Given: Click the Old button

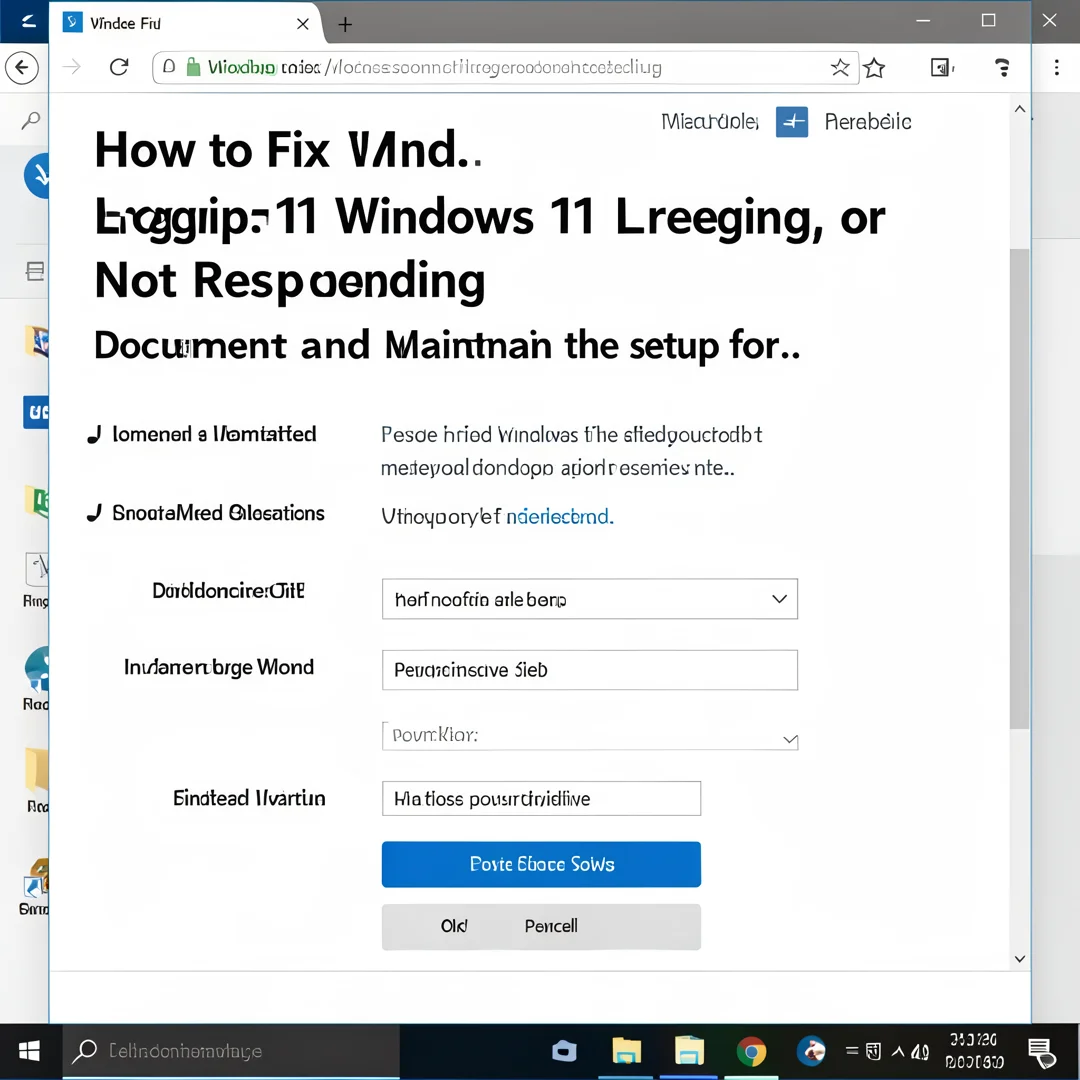Looking at the screenshot, I should [454, 926].
